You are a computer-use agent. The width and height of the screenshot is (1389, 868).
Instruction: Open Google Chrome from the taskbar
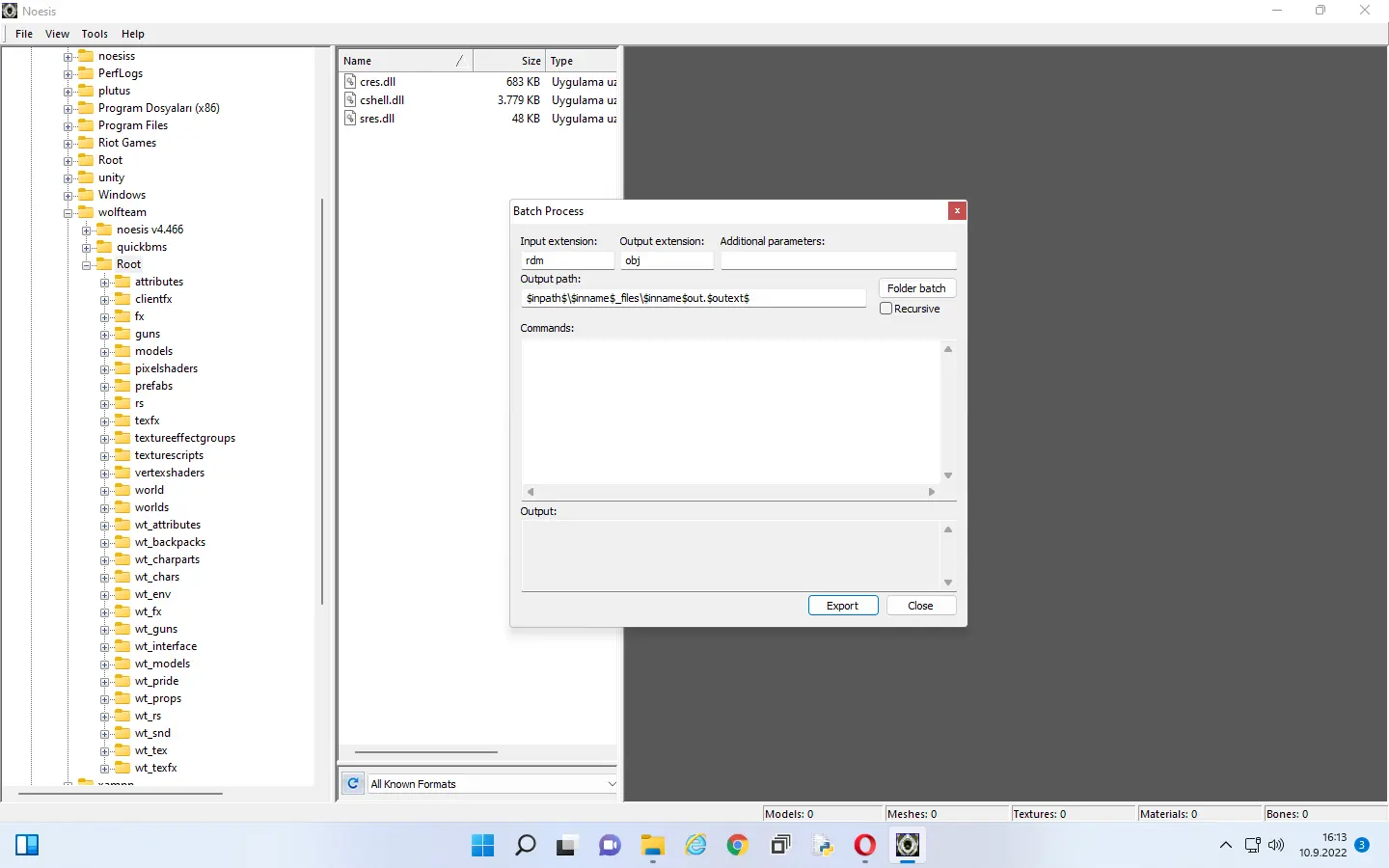(x=737, y=846)
